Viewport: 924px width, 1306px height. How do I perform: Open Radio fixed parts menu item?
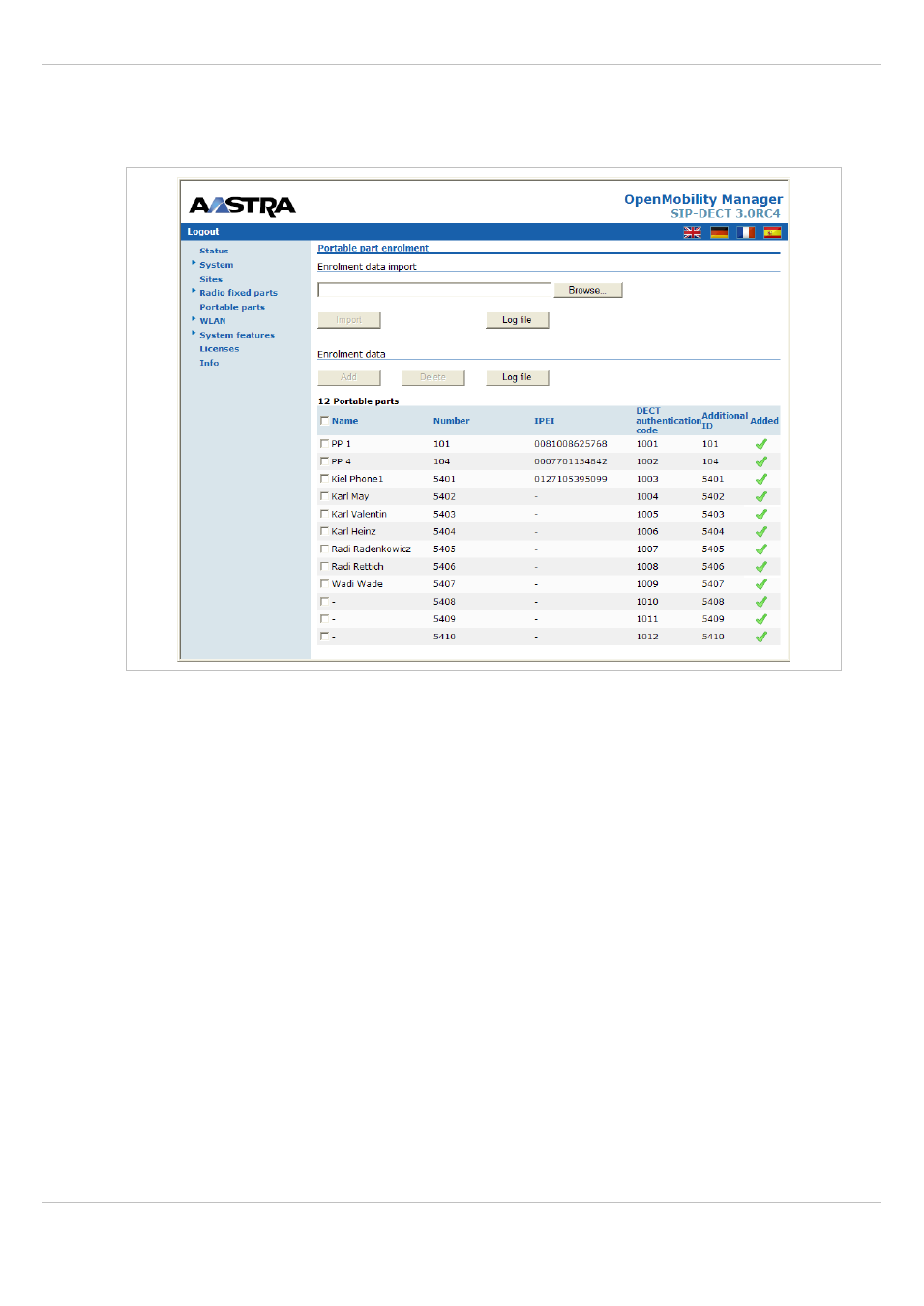point(238,293)
